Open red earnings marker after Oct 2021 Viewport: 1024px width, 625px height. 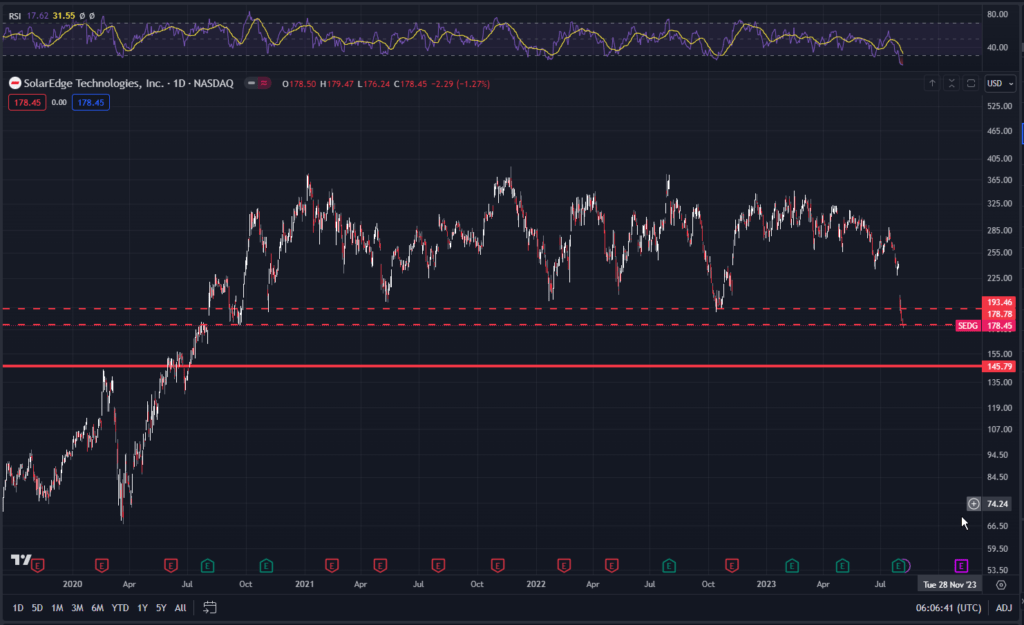tap(498, 565)
